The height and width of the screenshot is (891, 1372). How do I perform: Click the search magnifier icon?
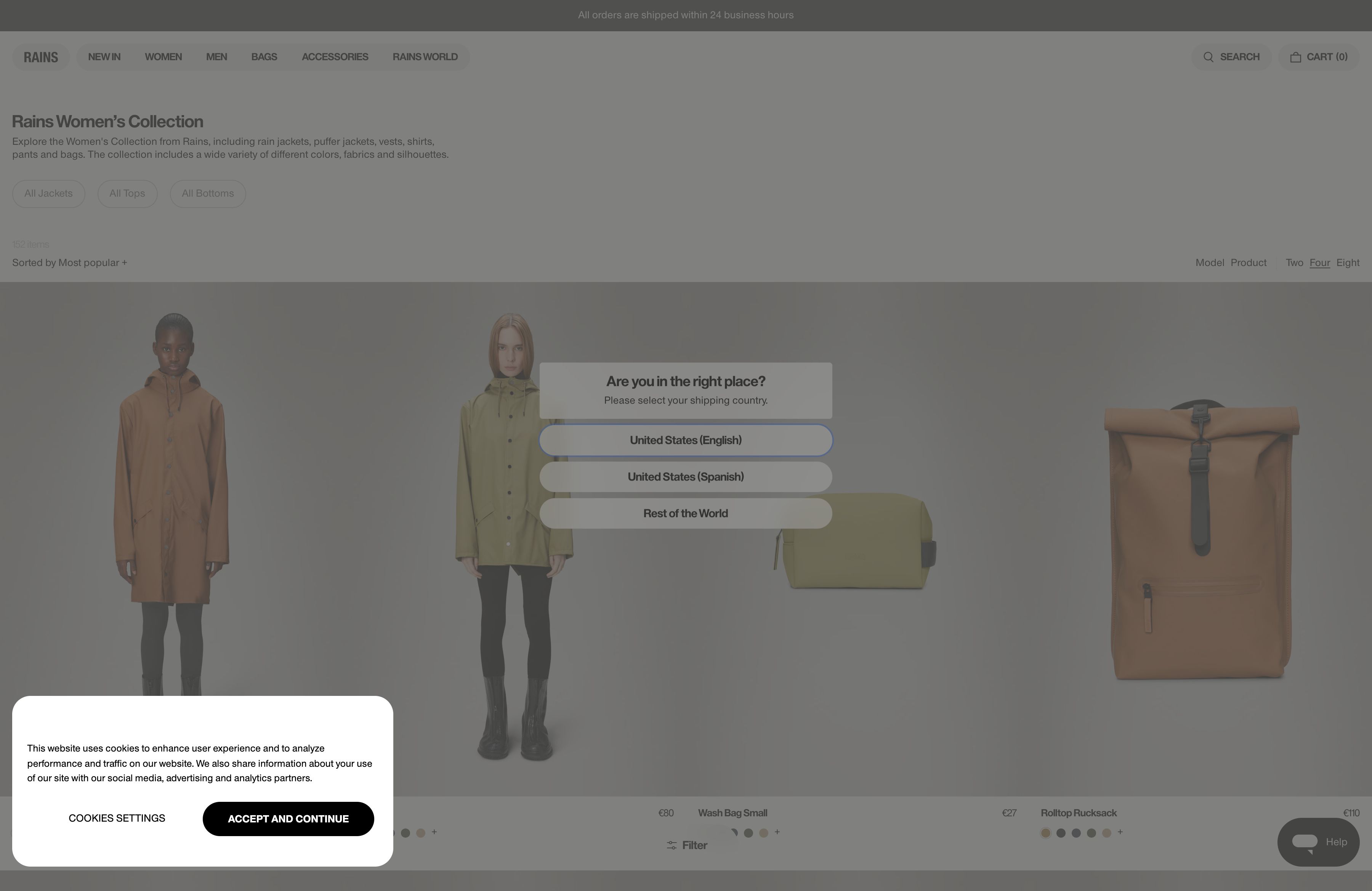(1208, 57)
